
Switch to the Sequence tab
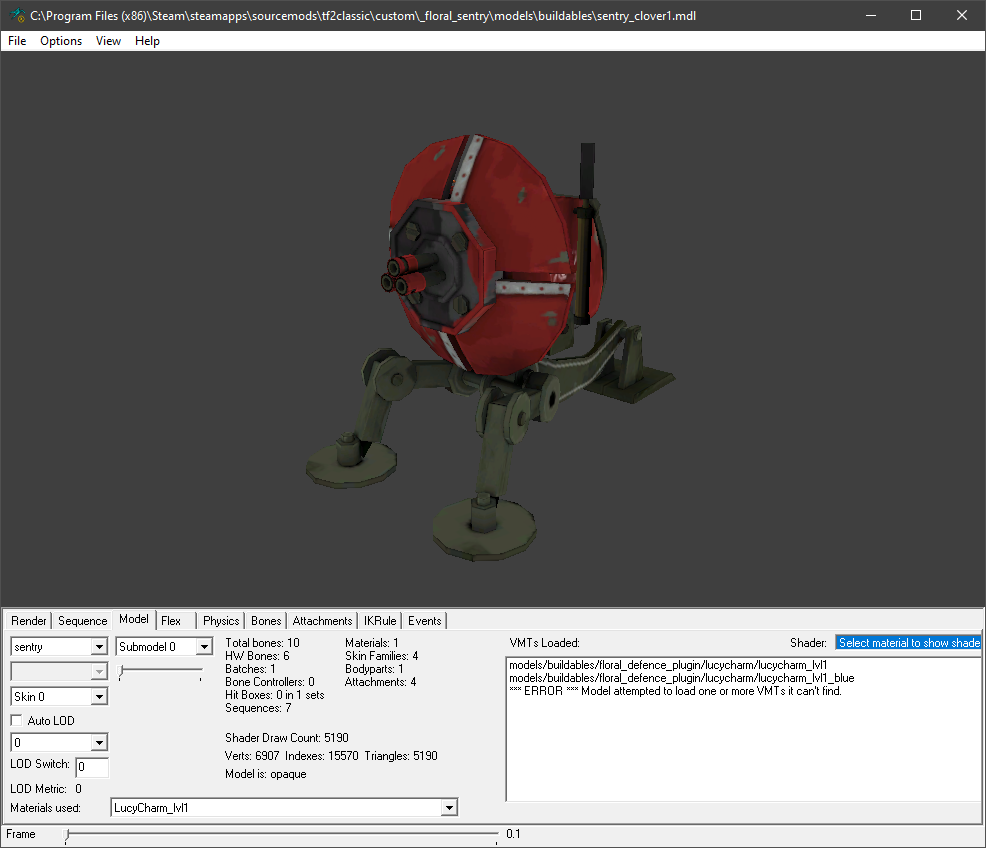(82, 621)
